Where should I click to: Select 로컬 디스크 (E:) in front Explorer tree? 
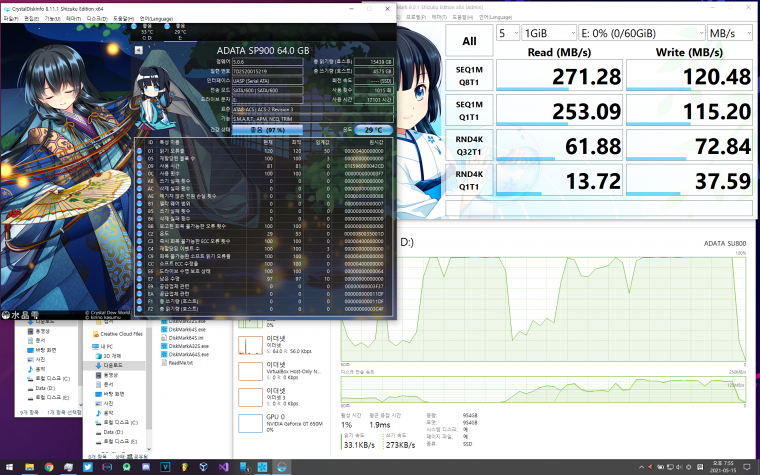pos(116,442)
